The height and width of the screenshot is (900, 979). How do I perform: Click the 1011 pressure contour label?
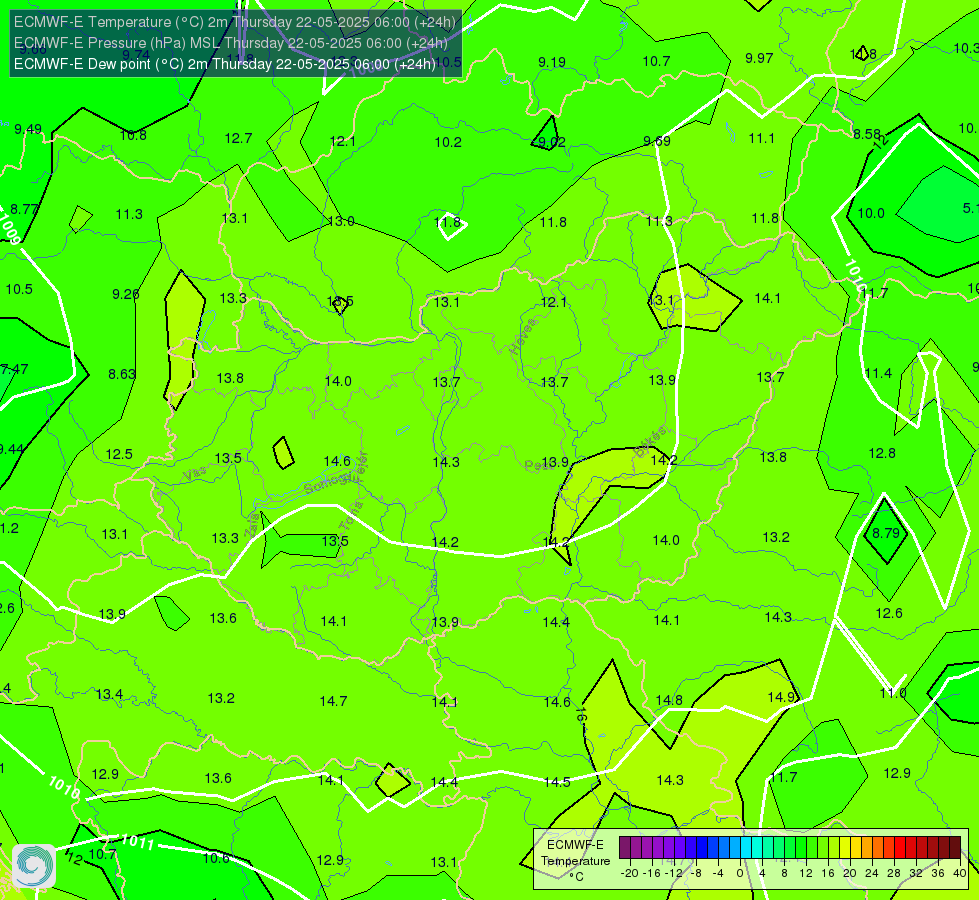click(x=138, y=841)
